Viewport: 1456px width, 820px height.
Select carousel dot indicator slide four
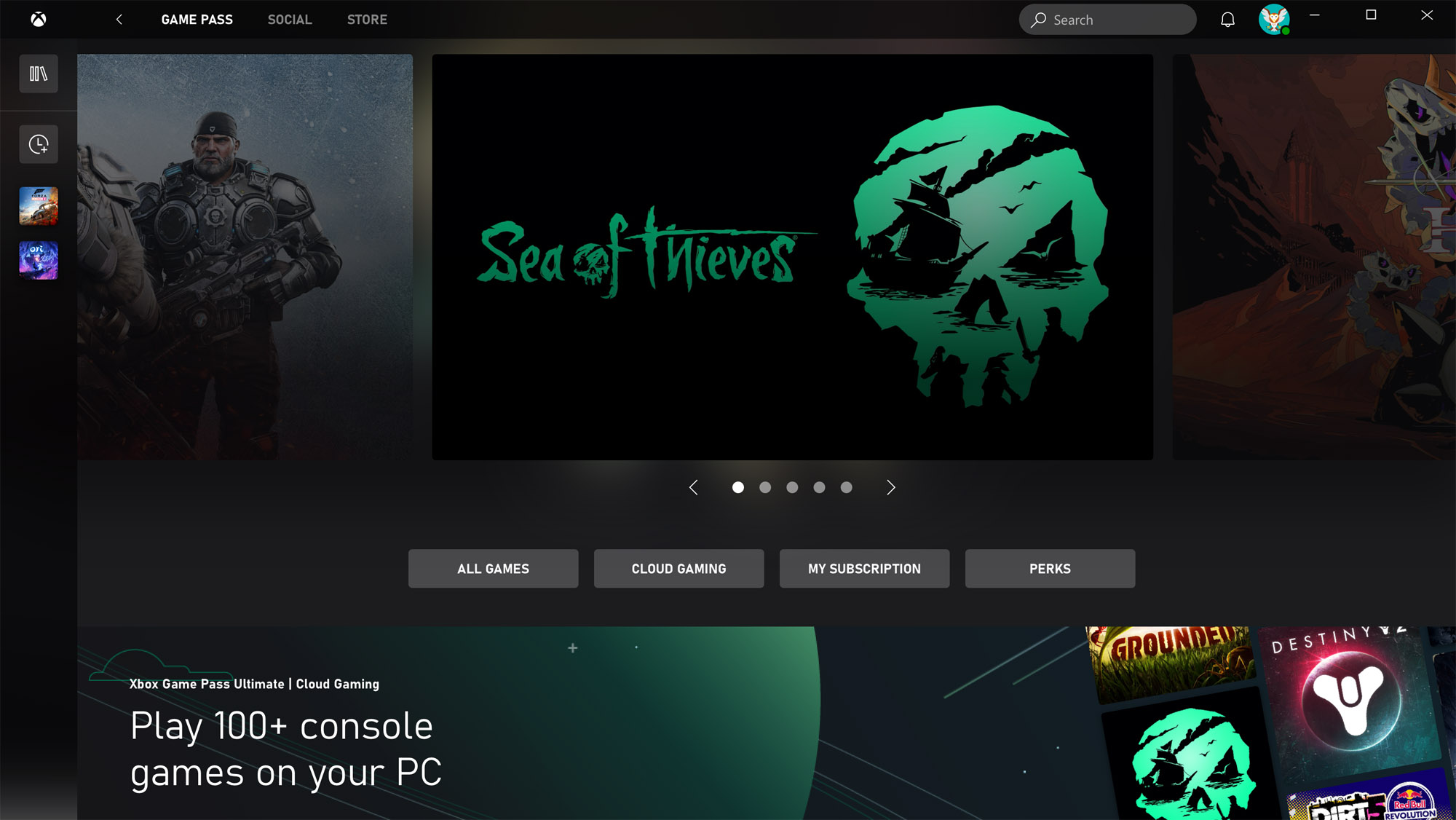coord(819,487)
